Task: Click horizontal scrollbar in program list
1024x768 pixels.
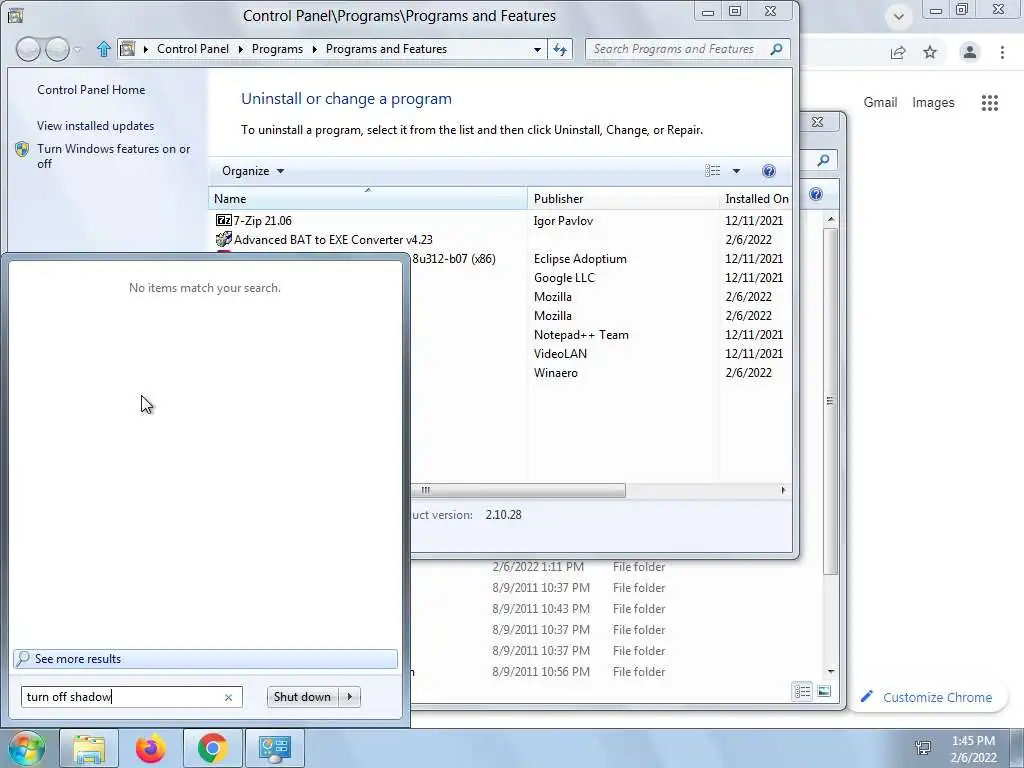Action: 518,490
